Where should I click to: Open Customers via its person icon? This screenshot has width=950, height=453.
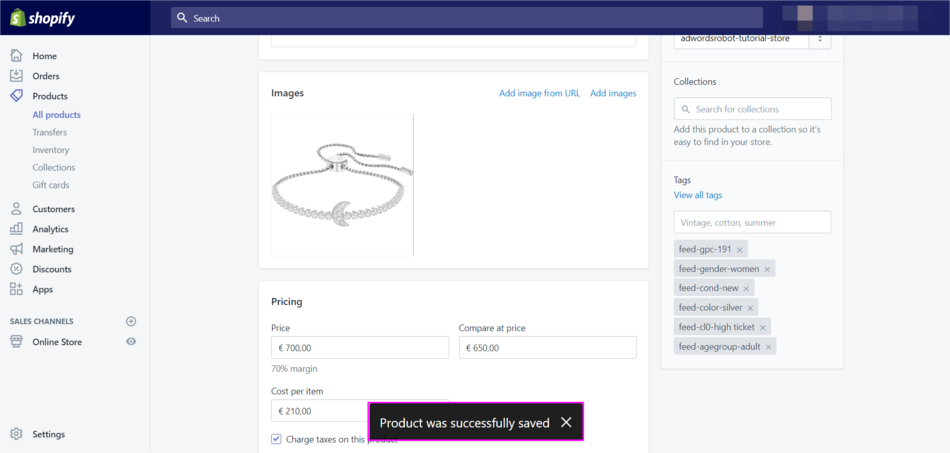(16, 209)
